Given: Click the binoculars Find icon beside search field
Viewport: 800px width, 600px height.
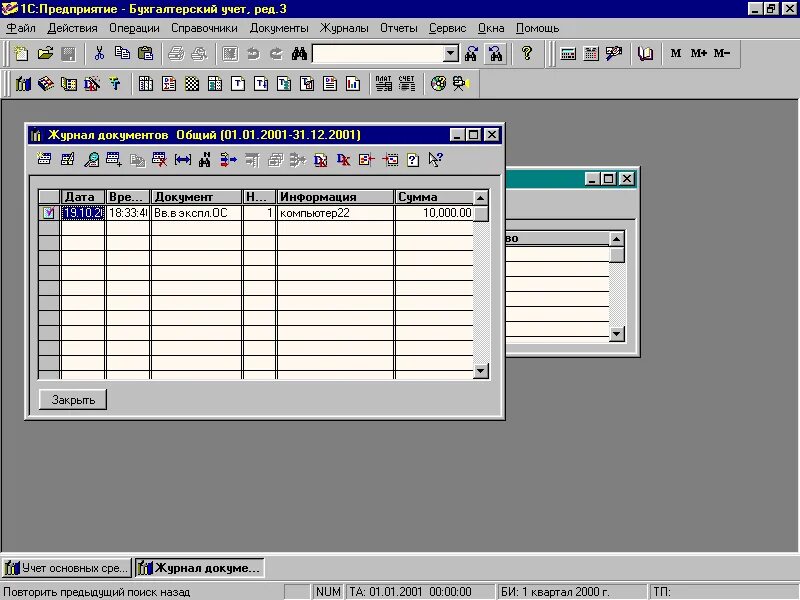Looking at the screenshot, I should point(299,54).
